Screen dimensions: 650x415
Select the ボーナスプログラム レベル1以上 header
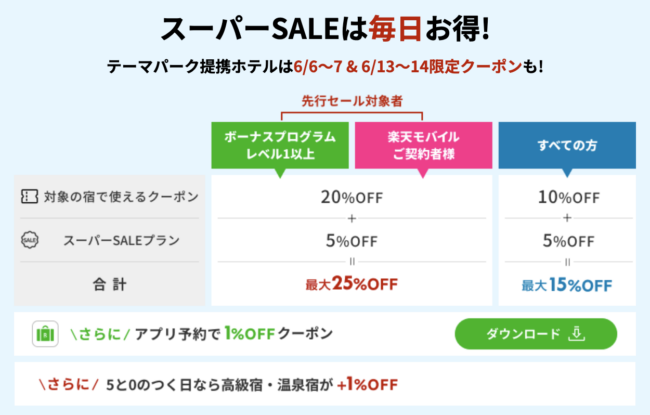click(280, 146)
